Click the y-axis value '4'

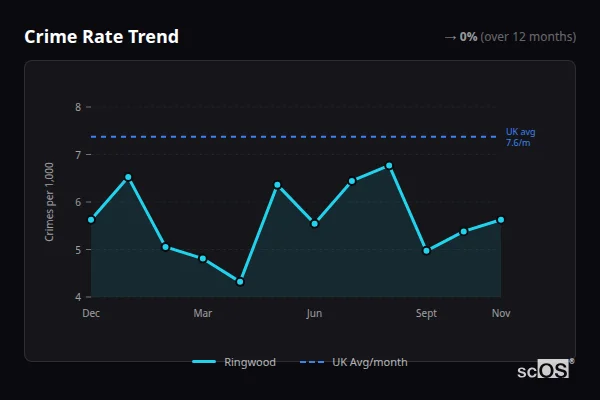(78, 297)
